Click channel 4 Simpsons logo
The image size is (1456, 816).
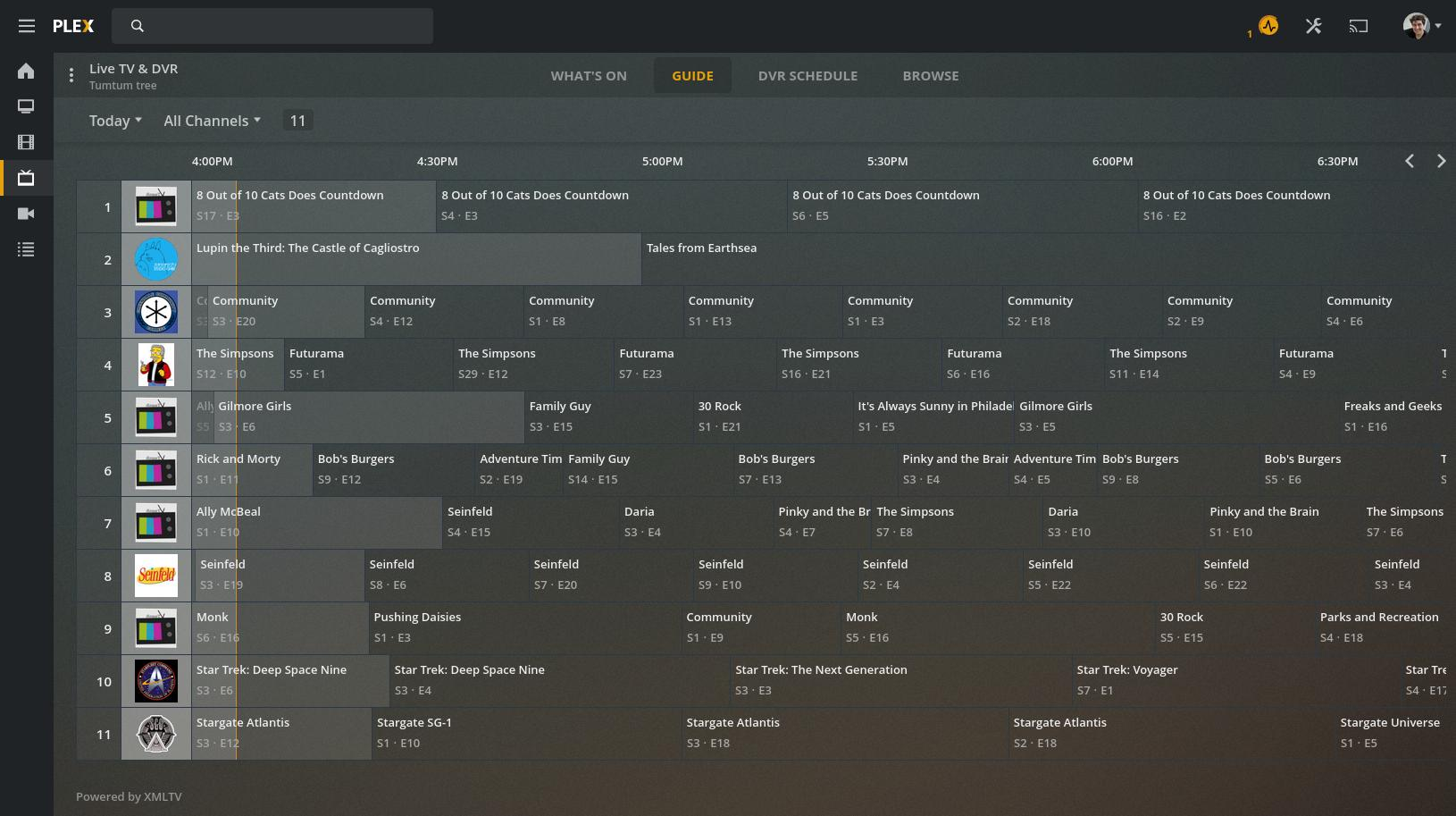coord(156,365)
